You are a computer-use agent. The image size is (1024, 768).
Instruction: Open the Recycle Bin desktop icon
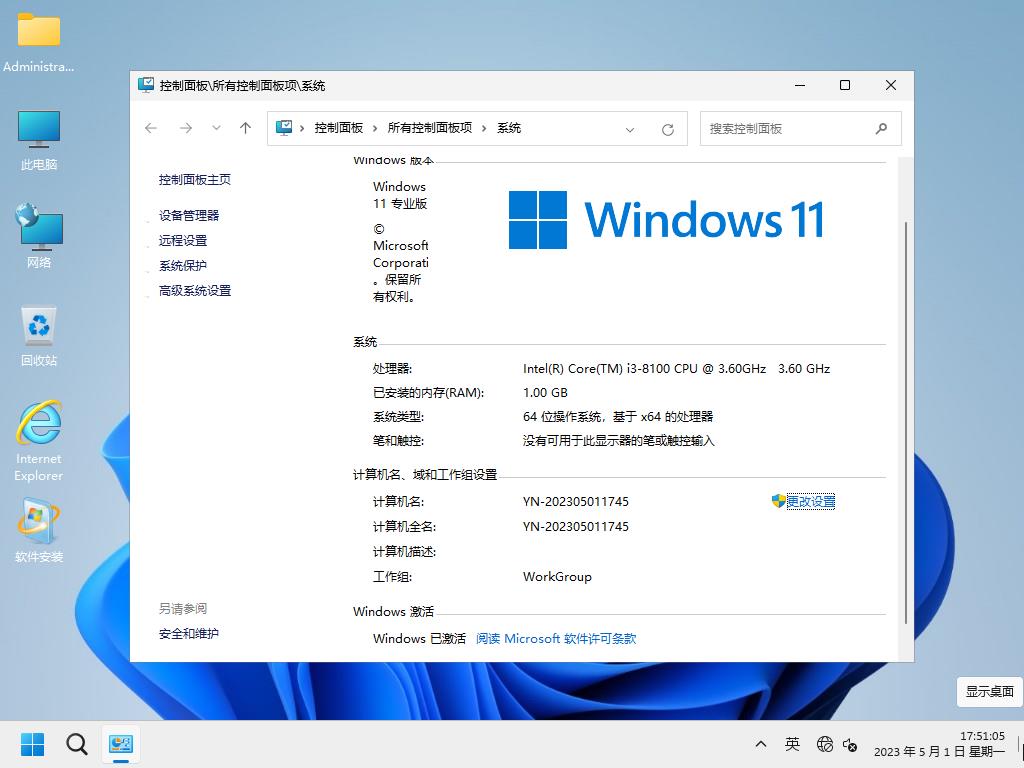tap(39, 336)
